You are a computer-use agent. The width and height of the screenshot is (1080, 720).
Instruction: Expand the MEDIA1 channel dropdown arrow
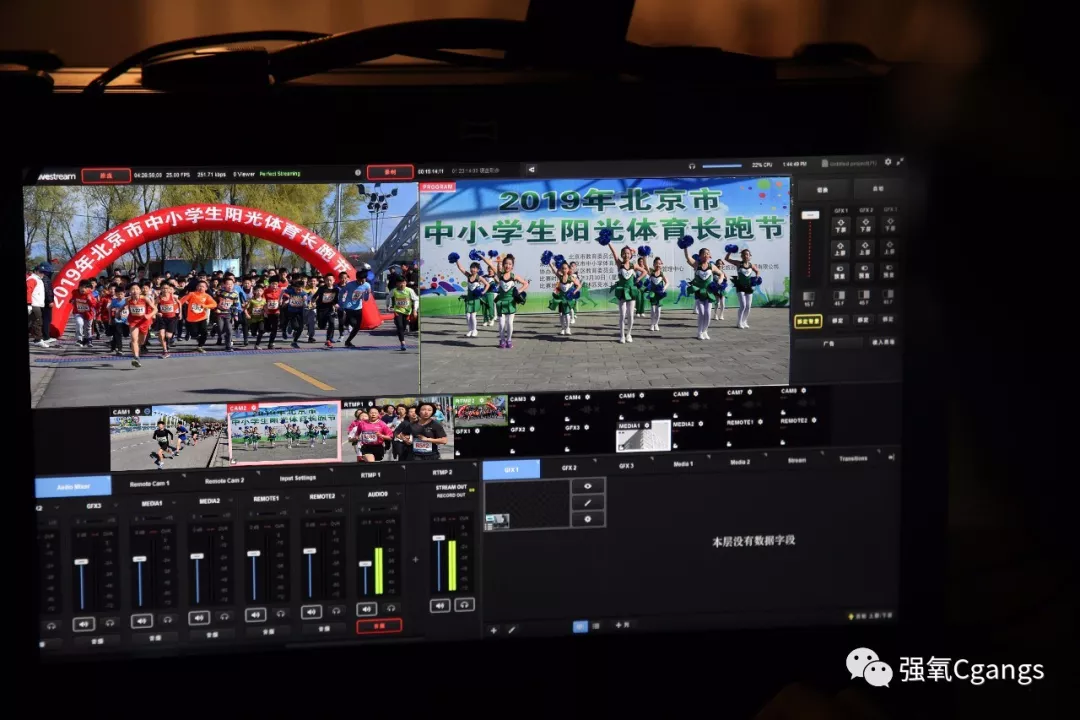pyautogui.click(x=172, y=502)
